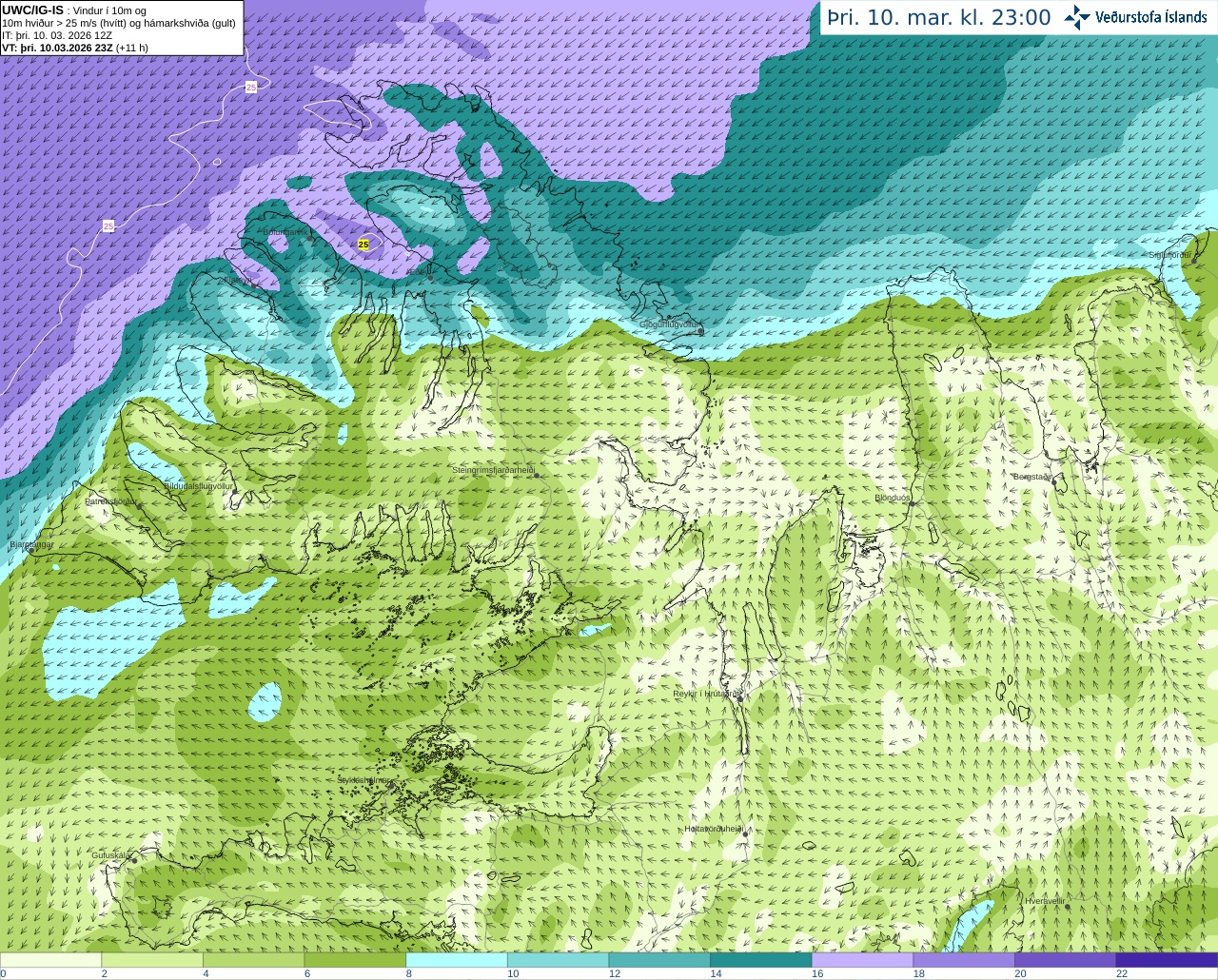This screenshot has width=1218, height=980.
Task: Click the cyan 8–10 m/s legend swatch
Action: pos(456,960)
